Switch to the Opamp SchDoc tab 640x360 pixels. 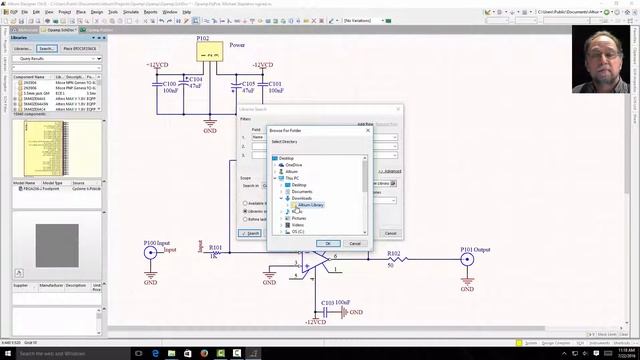point(60,30)
